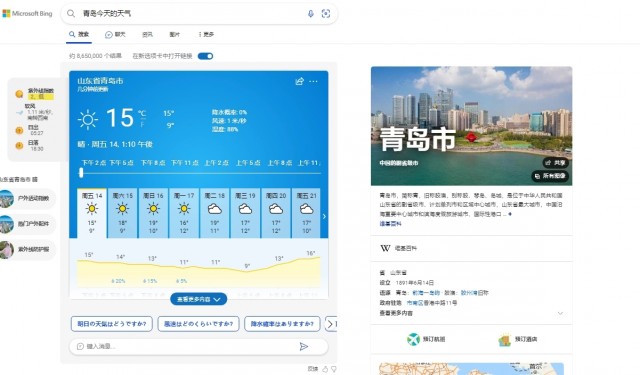The height and width of the screenshot is (375, 640).
Task: Open the 更多 more tab menu
Action: click(x=206, y=35)
